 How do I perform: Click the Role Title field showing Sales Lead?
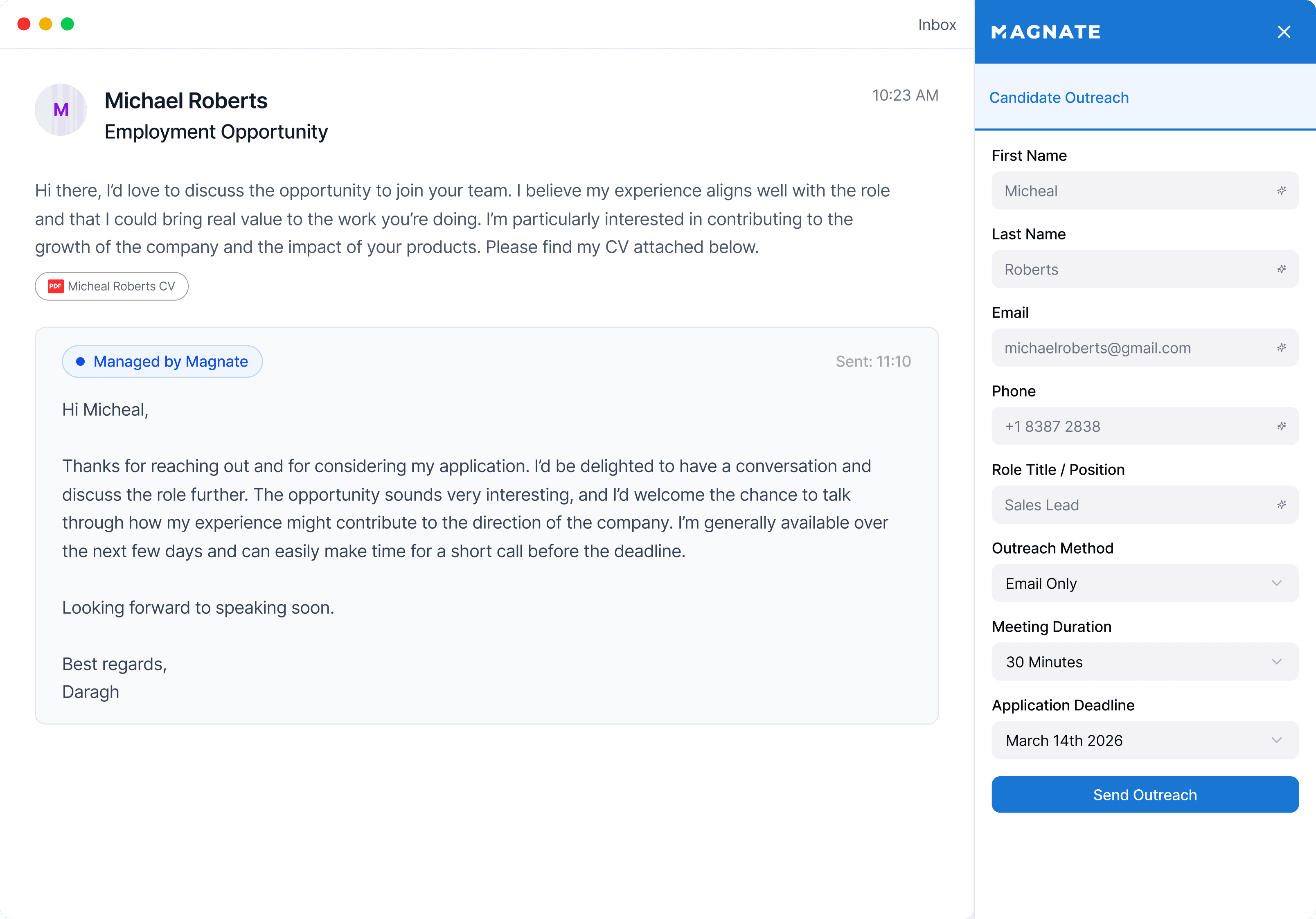pyautogui.click(x=1145, y=505)
